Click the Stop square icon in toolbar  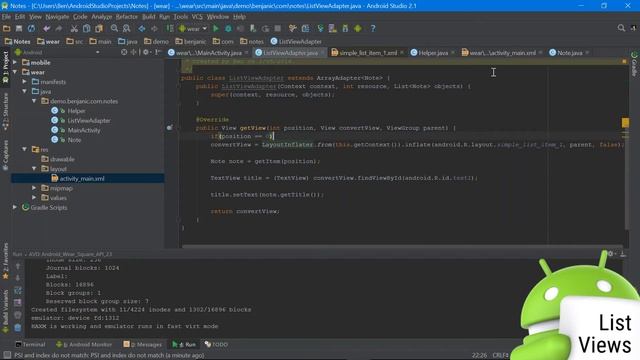pyautogui.click(x=278, y=29)
